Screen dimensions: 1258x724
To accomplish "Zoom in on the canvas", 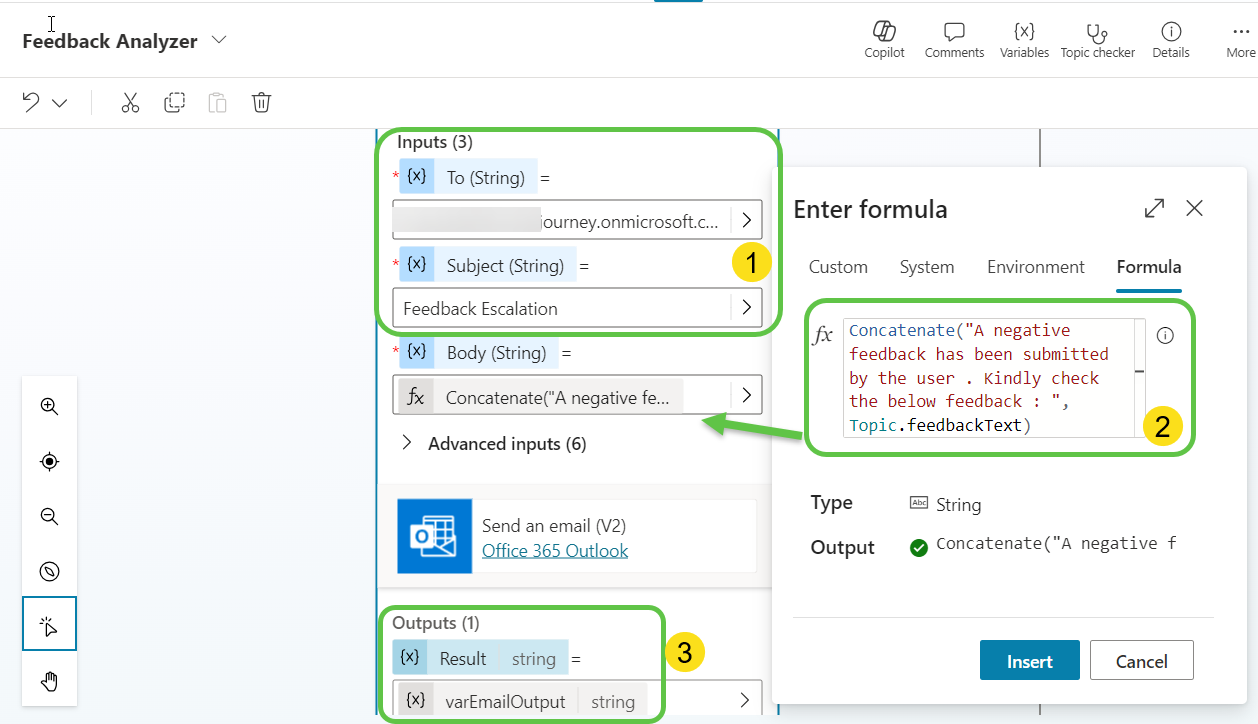I will [49, 406].
